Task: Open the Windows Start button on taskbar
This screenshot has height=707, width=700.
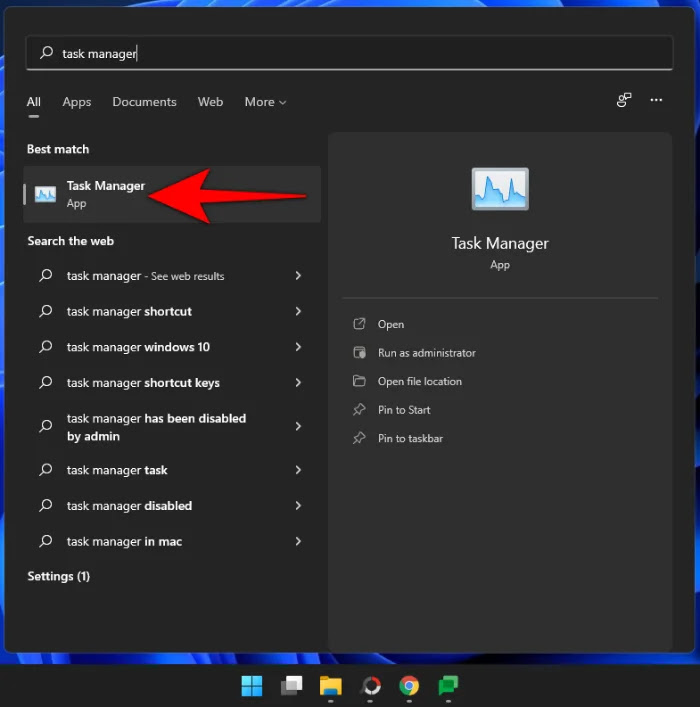Action: [252, 686]
